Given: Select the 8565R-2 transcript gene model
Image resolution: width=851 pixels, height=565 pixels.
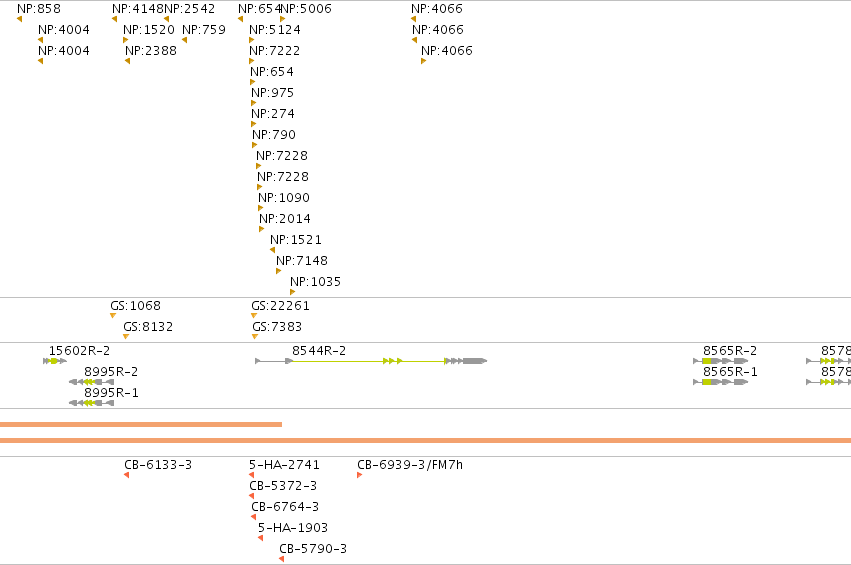Looking at the screenshot, I should [721, 361].
